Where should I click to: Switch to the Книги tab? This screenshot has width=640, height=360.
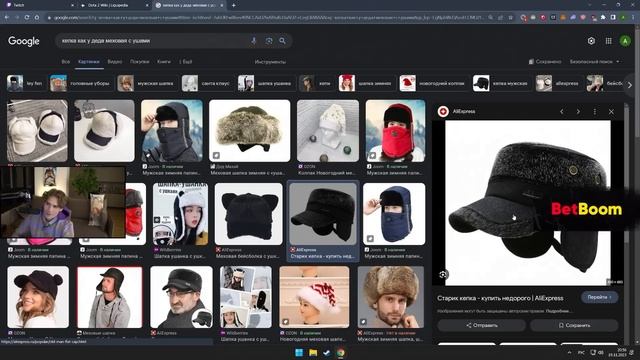[164, 62]
